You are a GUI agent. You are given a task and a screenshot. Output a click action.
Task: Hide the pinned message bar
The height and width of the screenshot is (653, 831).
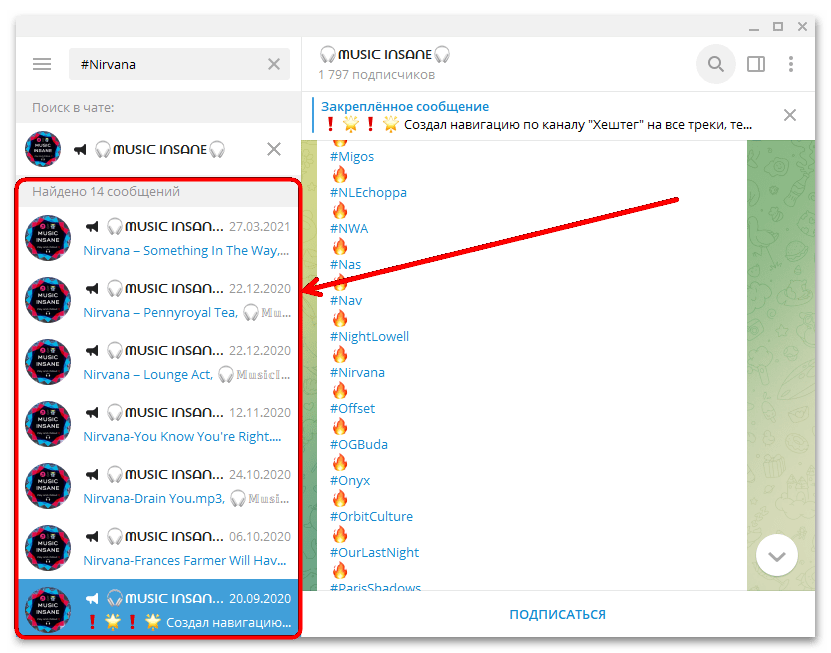coord(790,115)
